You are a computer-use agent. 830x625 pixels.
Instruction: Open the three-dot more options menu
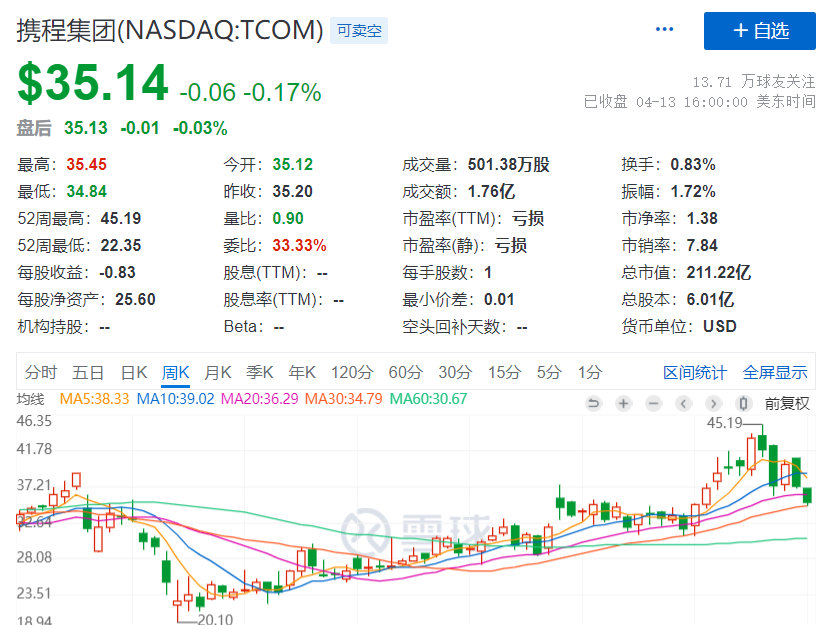tap(664, 29)
